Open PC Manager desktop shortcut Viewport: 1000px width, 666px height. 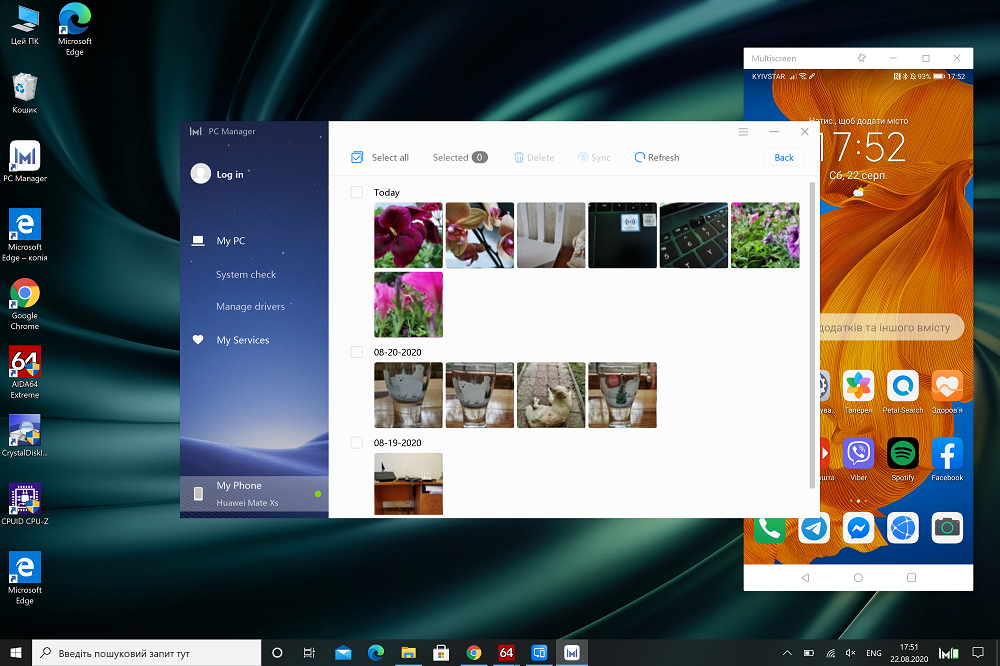pyautogui.click(x=25, y=161)
